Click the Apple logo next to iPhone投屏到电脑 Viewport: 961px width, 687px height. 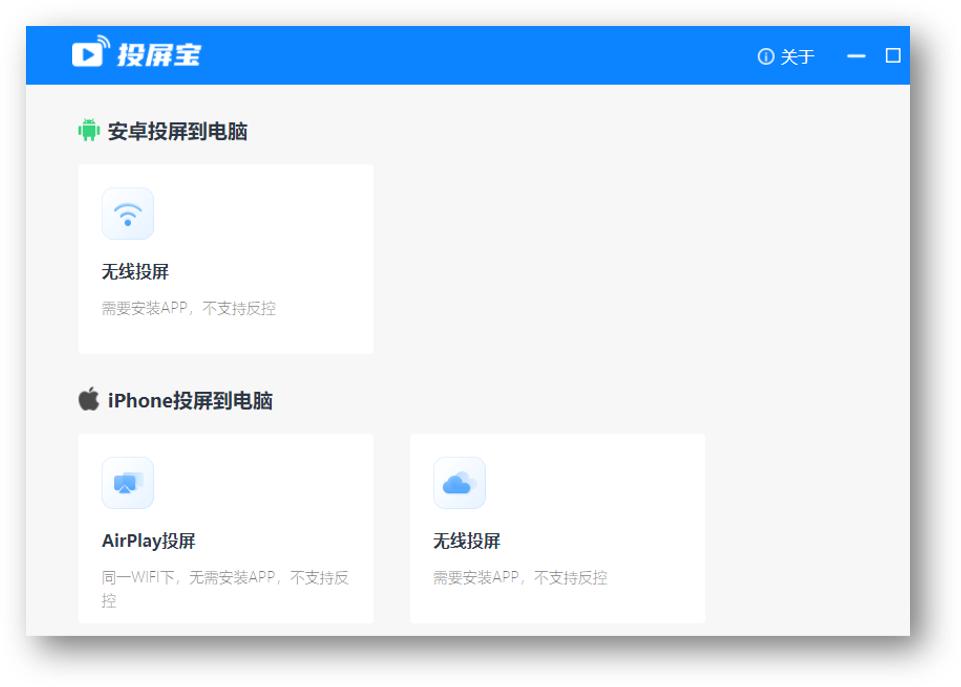click(x=89, y=396)
